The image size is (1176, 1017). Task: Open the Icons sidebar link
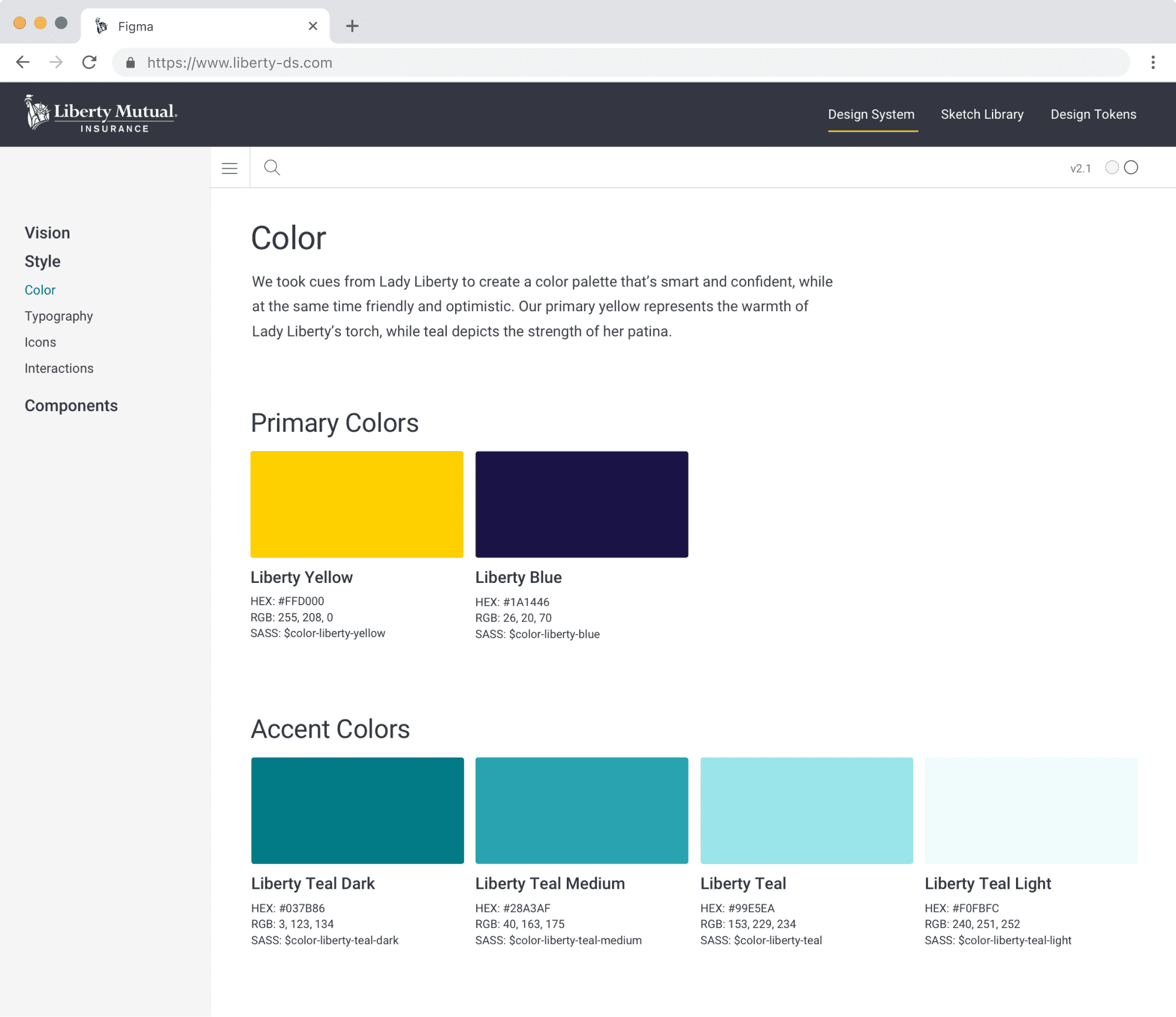point(41,342)
